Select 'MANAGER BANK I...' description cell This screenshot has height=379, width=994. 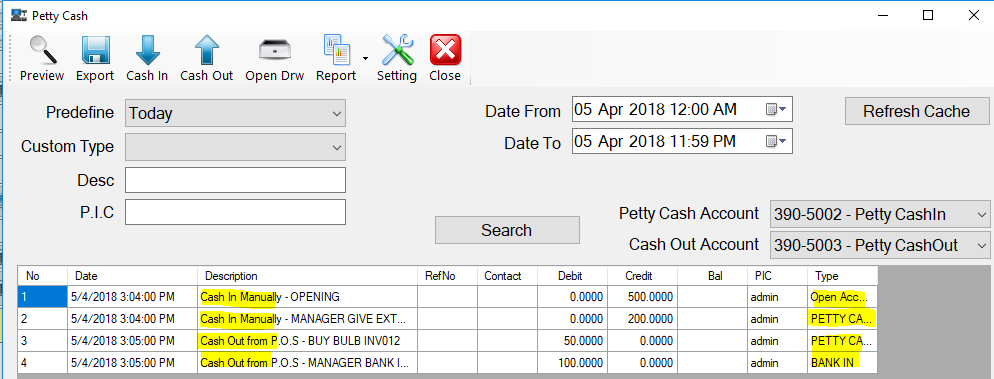(x=307, y=363)
